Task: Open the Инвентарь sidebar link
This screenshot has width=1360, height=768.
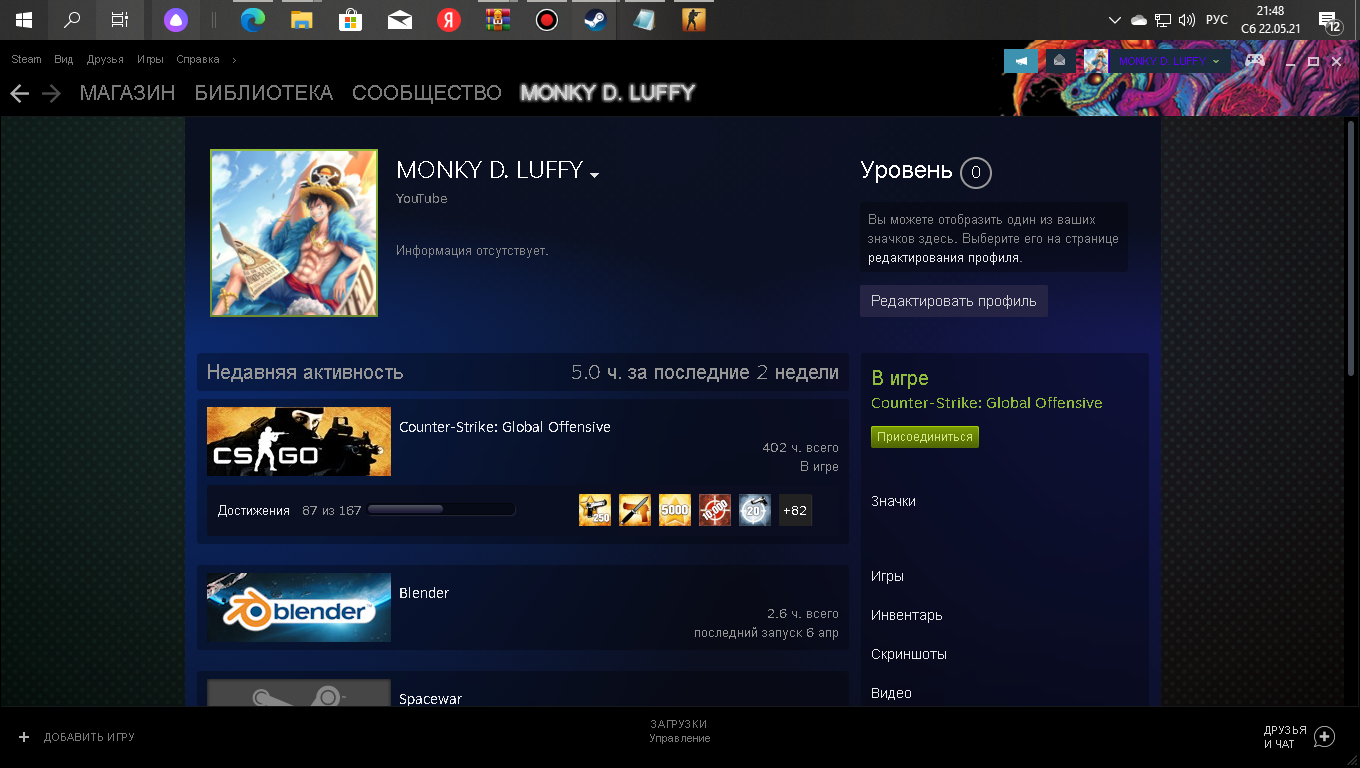Action: [x=907, y=615]
